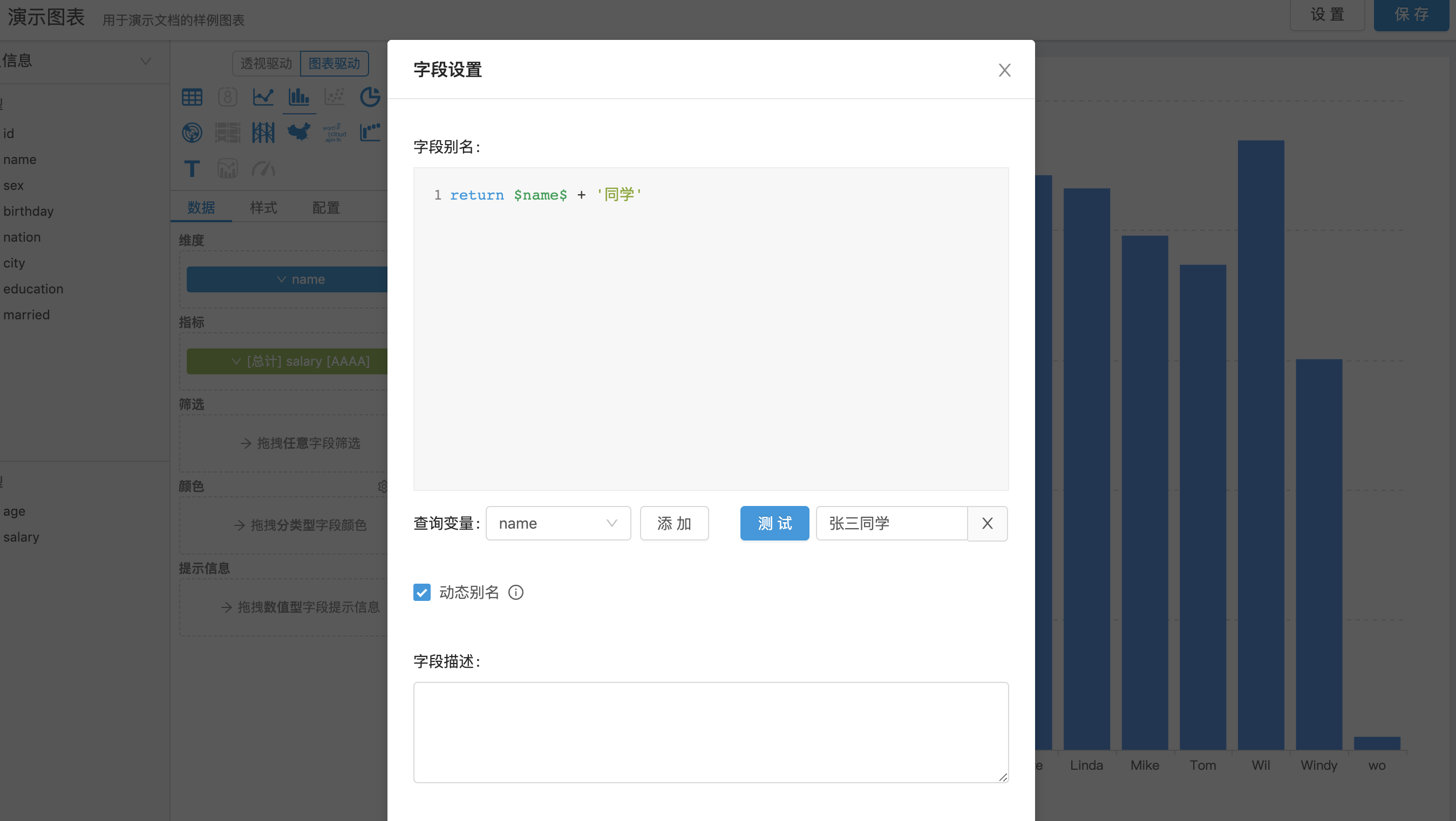This screenshot has height=821, width=1456.
Task: Pick the pie chart type icon
Action: [370, 97]
